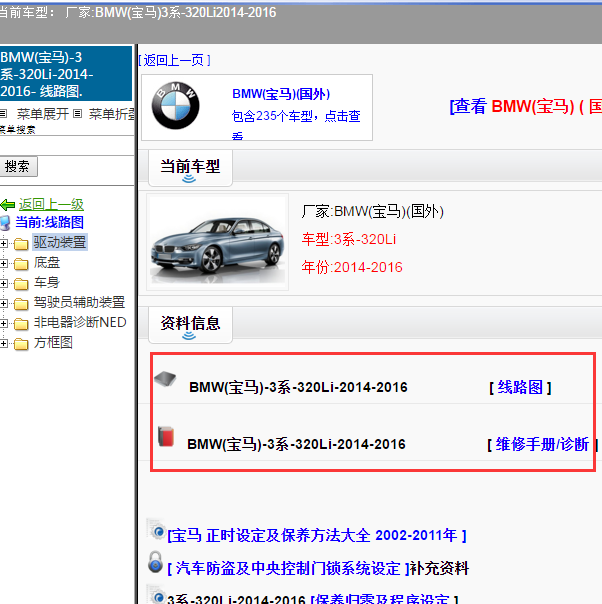
Task: Click 车型:3系-320Li text
Action: (349, 239)
